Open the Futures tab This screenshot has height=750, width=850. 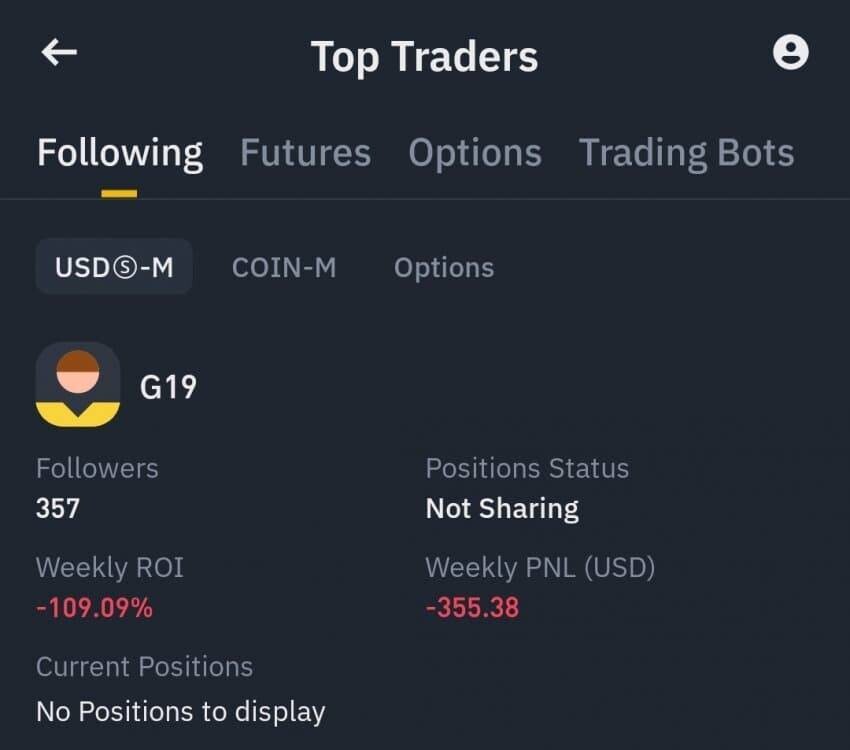305,153
